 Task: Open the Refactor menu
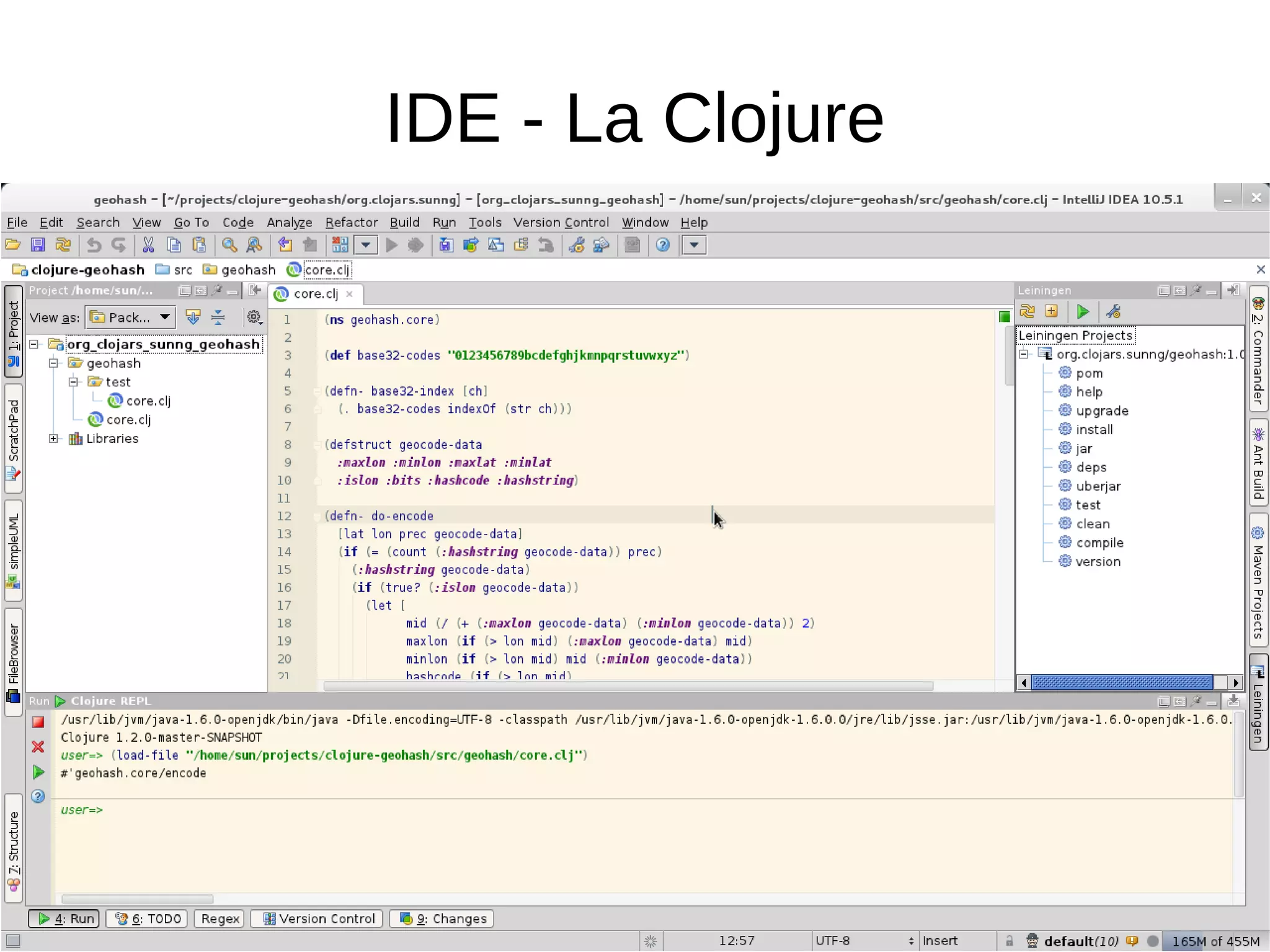click(351, 222)
